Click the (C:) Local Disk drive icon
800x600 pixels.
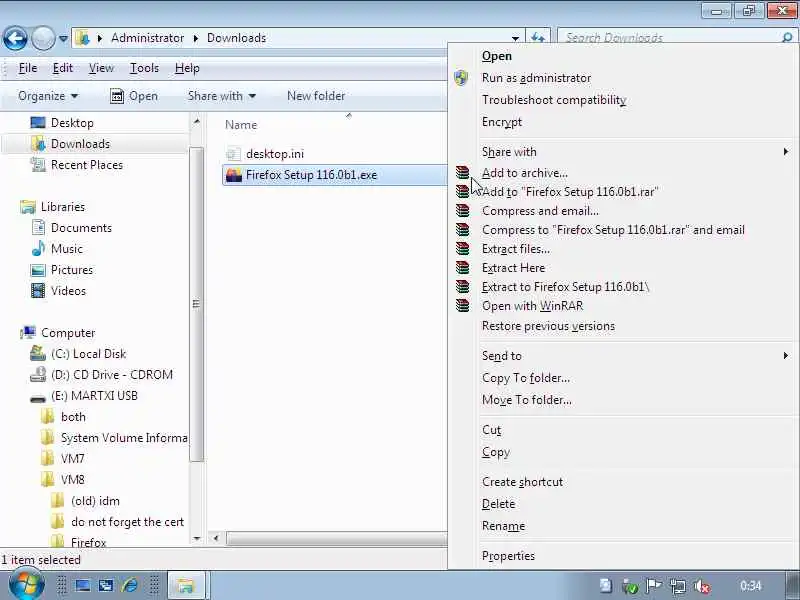coord(38,354)
